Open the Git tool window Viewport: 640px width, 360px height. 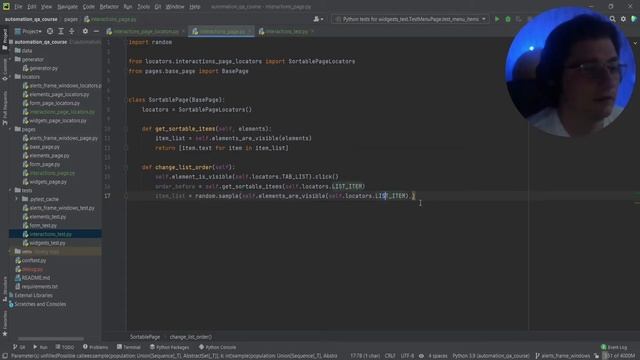coord(19,347)
